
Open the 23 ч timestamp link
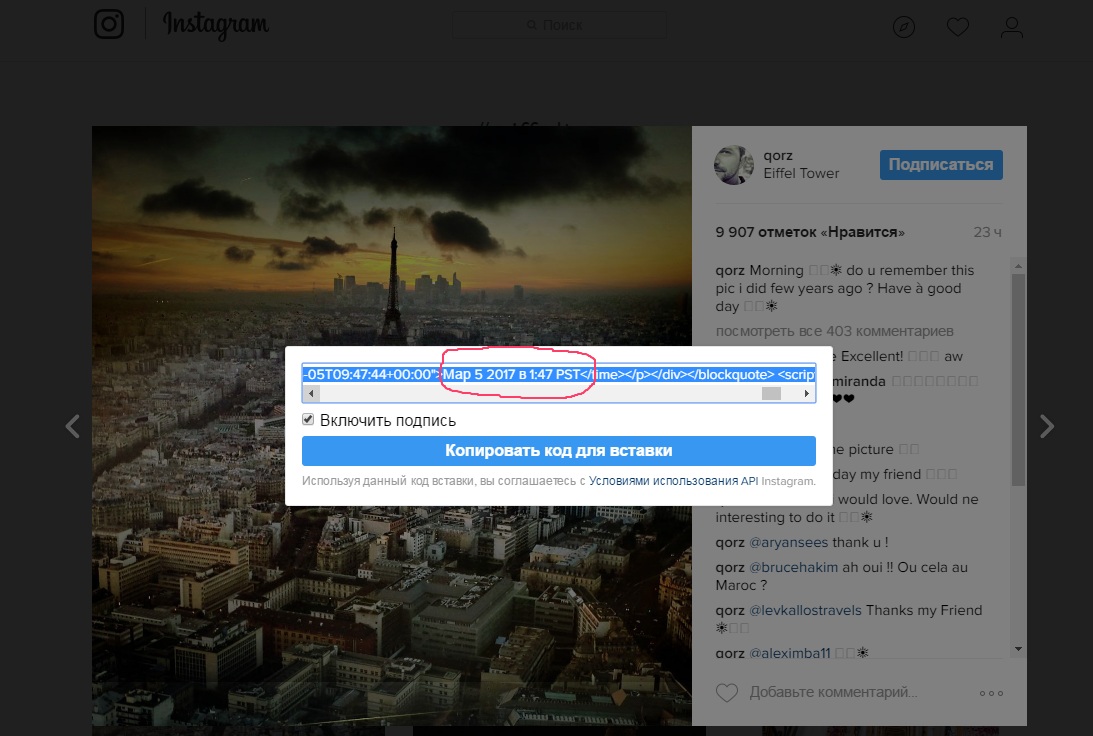(x=987, y=232)
